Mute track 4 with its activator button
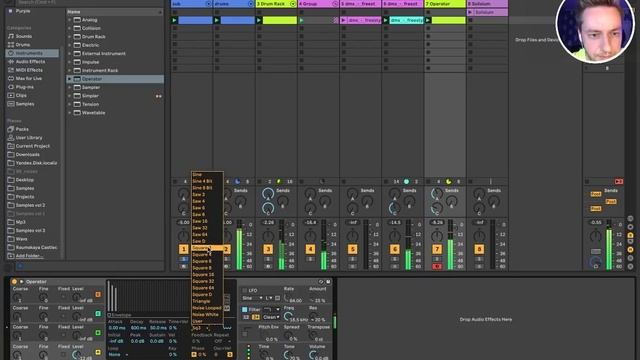This screenshot has width=640, height=360. point(310,249)
